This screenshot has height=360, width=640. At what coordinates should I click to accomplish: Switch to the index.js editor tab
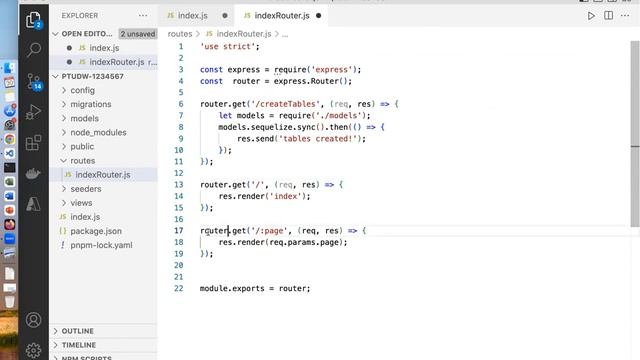coord(192,16)
